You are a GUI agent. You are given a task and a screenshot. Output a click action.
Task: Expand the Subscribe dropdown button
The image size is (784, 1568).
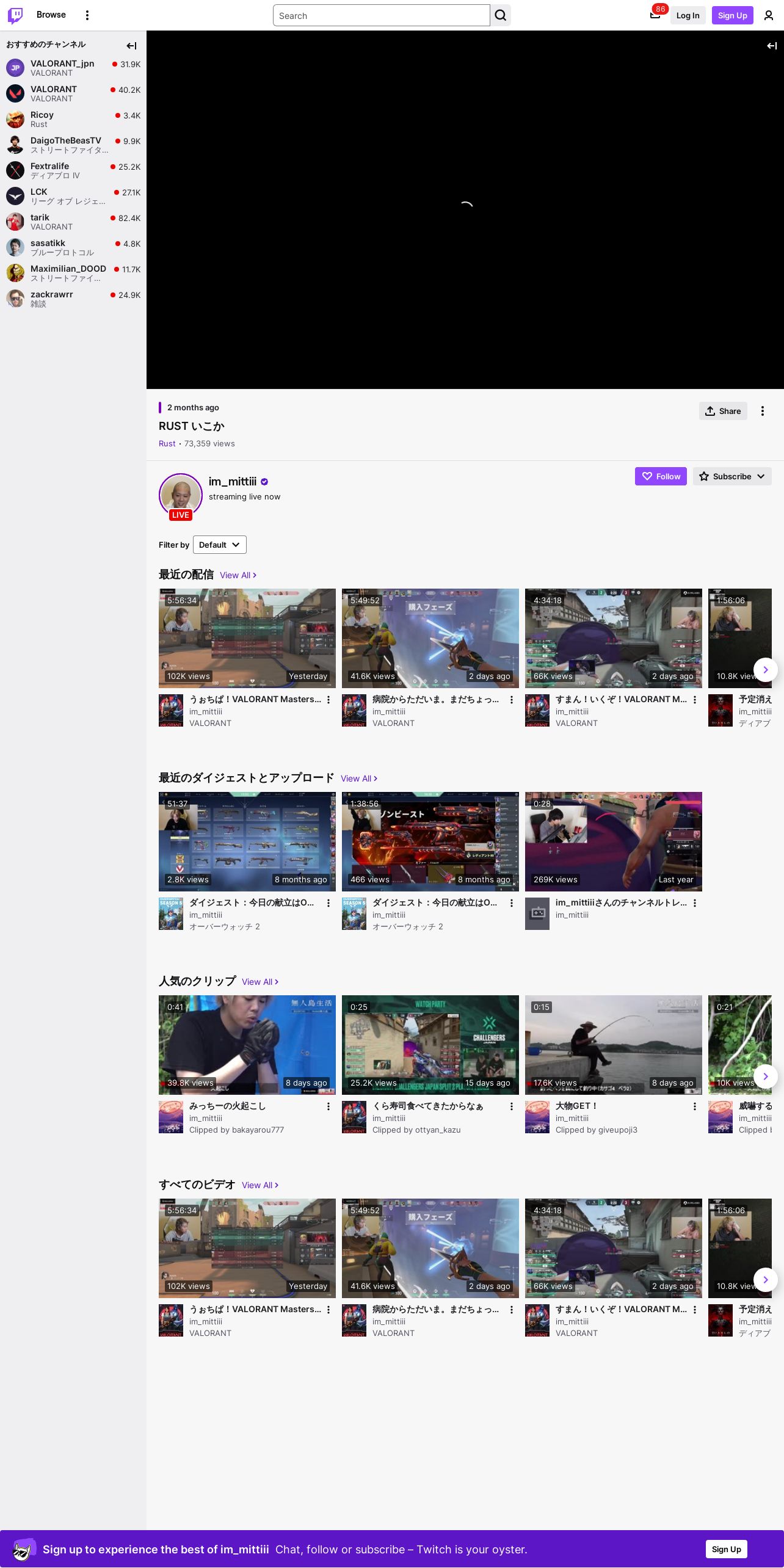point(732,476)
